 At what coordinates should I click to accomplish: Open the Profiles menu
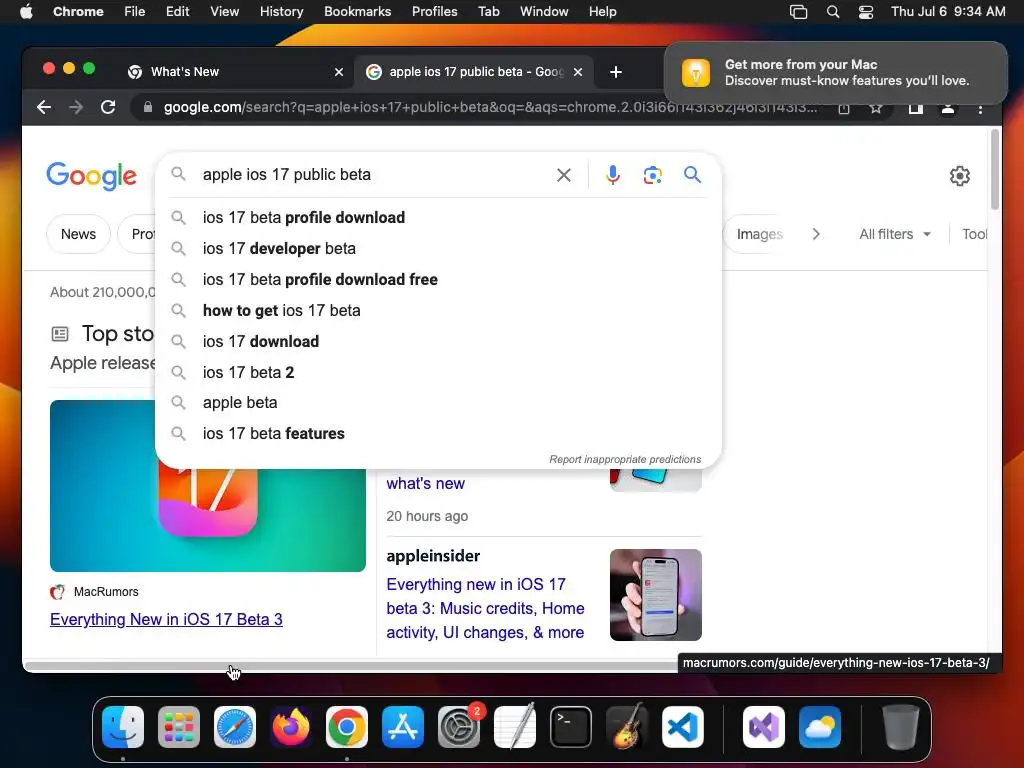click(x=434, y=12)
